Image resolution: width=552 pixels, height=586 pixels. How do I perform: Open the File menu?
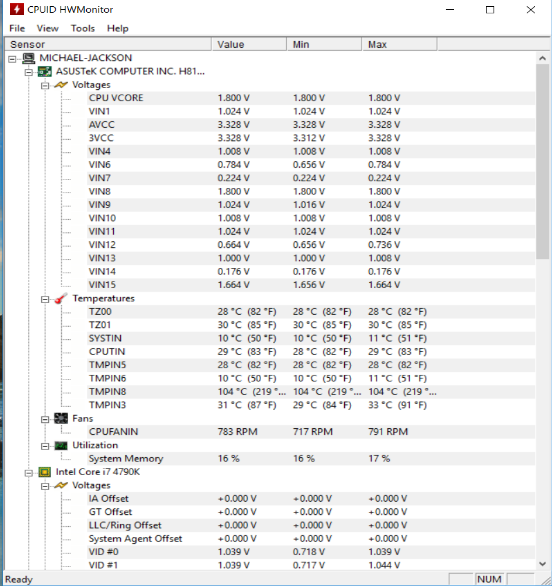pos(17,28)
